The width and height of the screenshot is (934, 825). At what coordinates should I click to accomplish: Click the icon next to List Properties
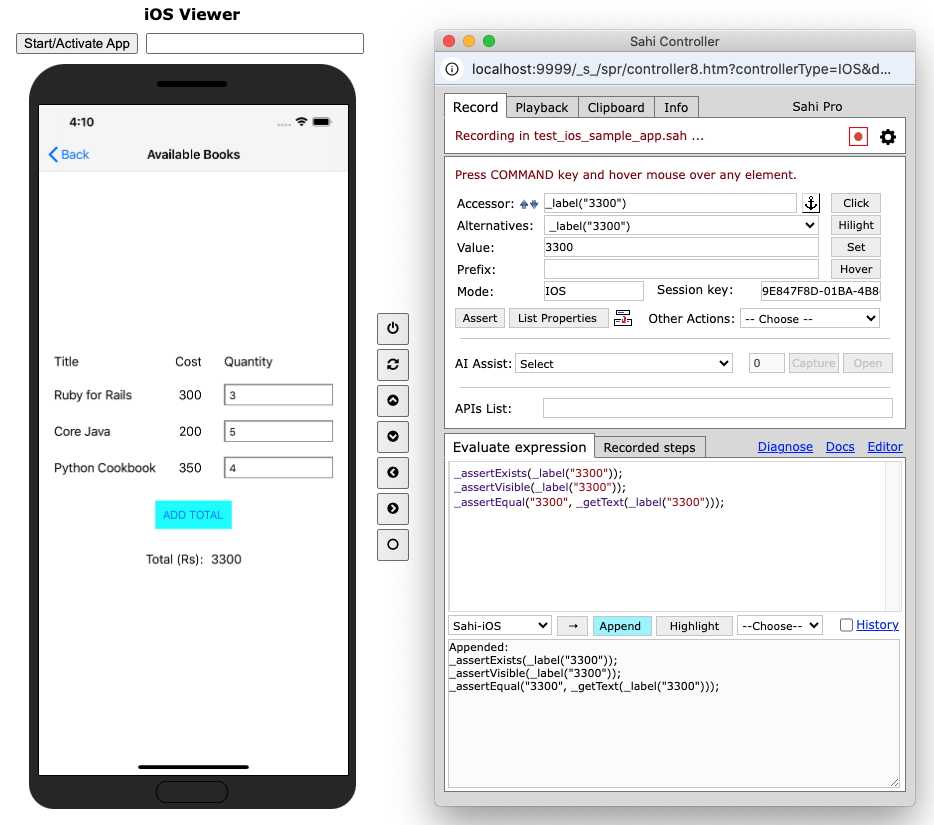(624, 318)
